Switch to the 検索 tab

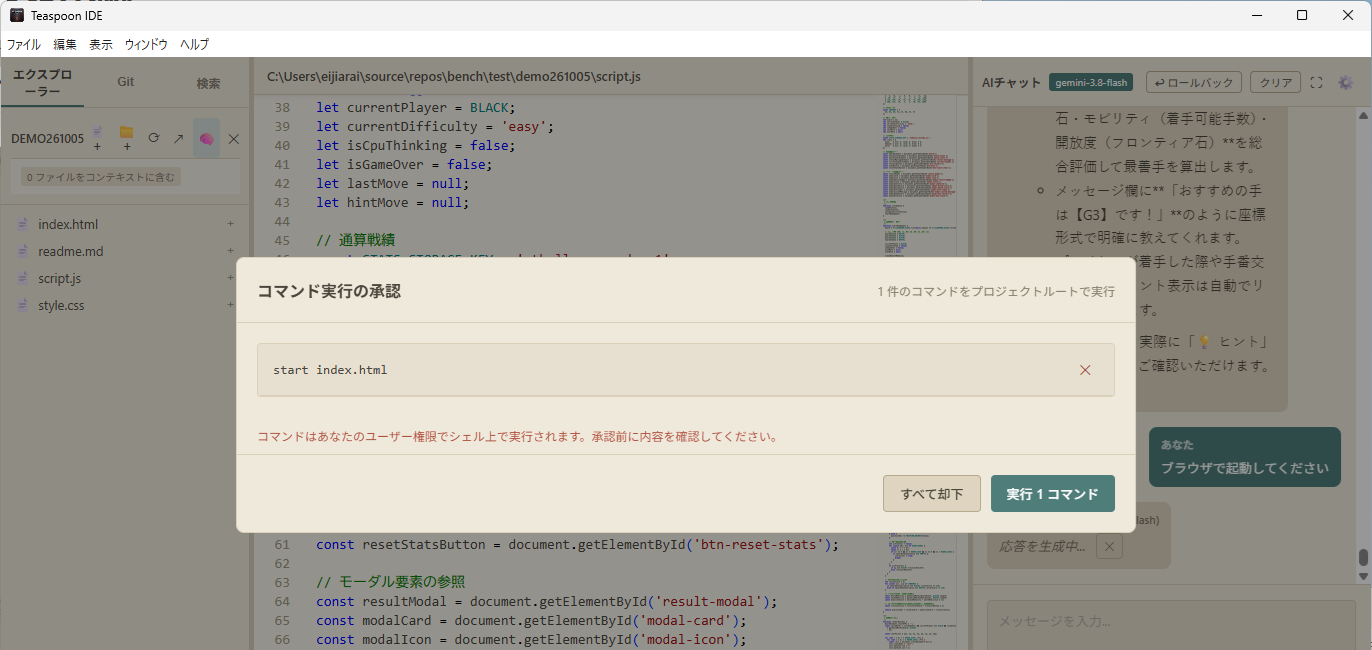(208, 83)
